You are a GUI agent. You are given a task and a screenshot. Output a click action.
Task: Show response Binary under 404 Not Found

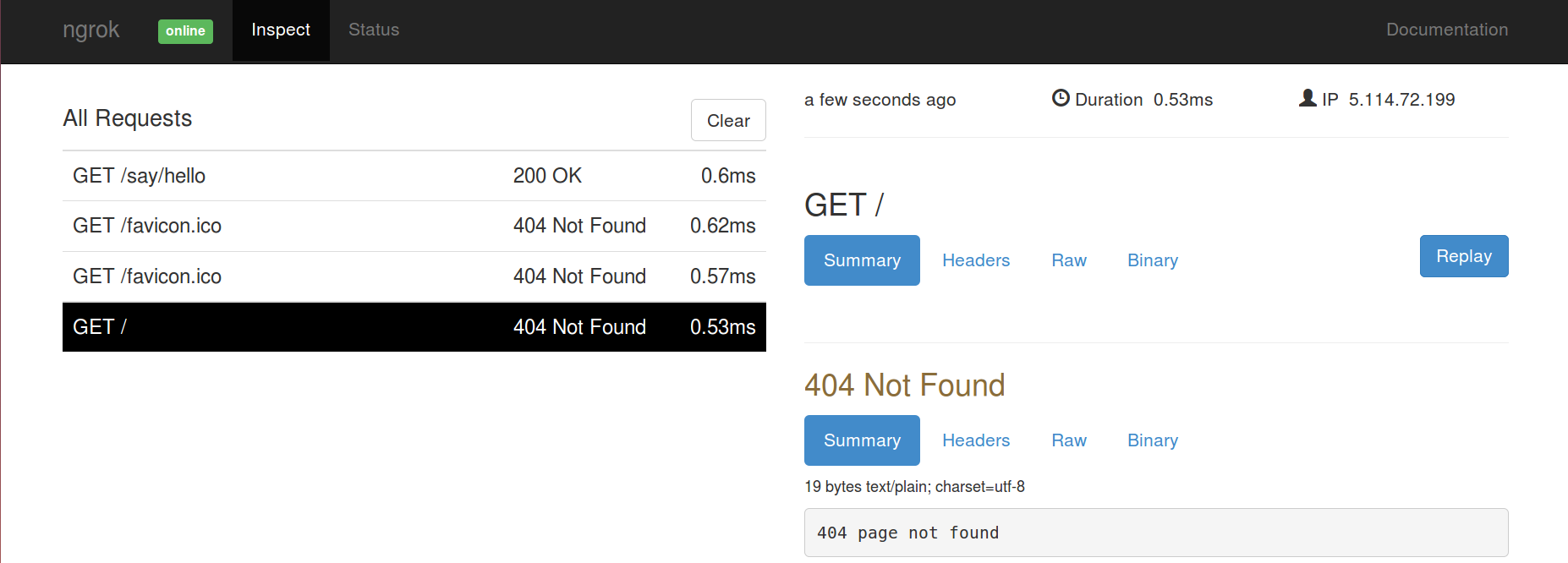1153,440
